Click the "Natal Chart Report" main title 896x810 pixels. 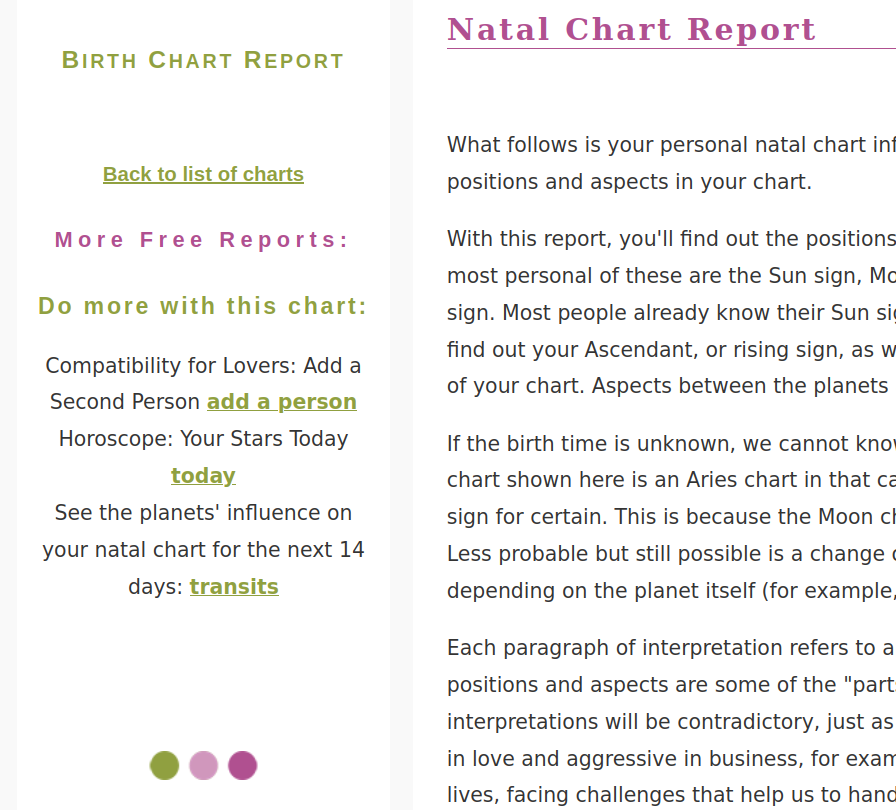click(631, 29)
